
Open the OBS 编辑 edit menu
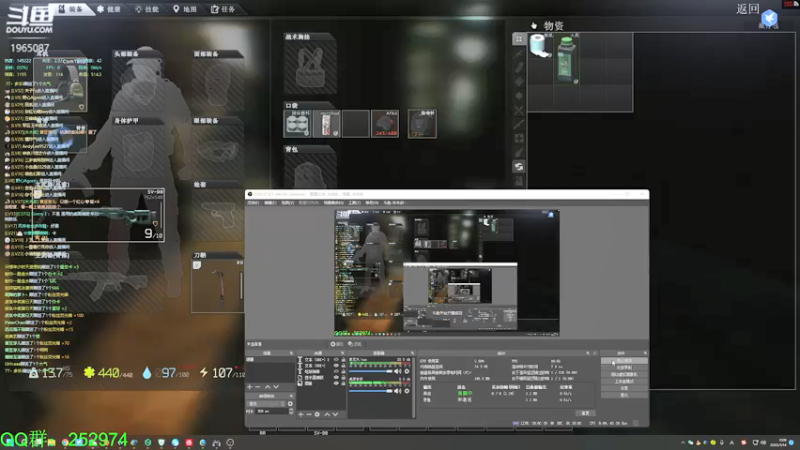[270, 203]
